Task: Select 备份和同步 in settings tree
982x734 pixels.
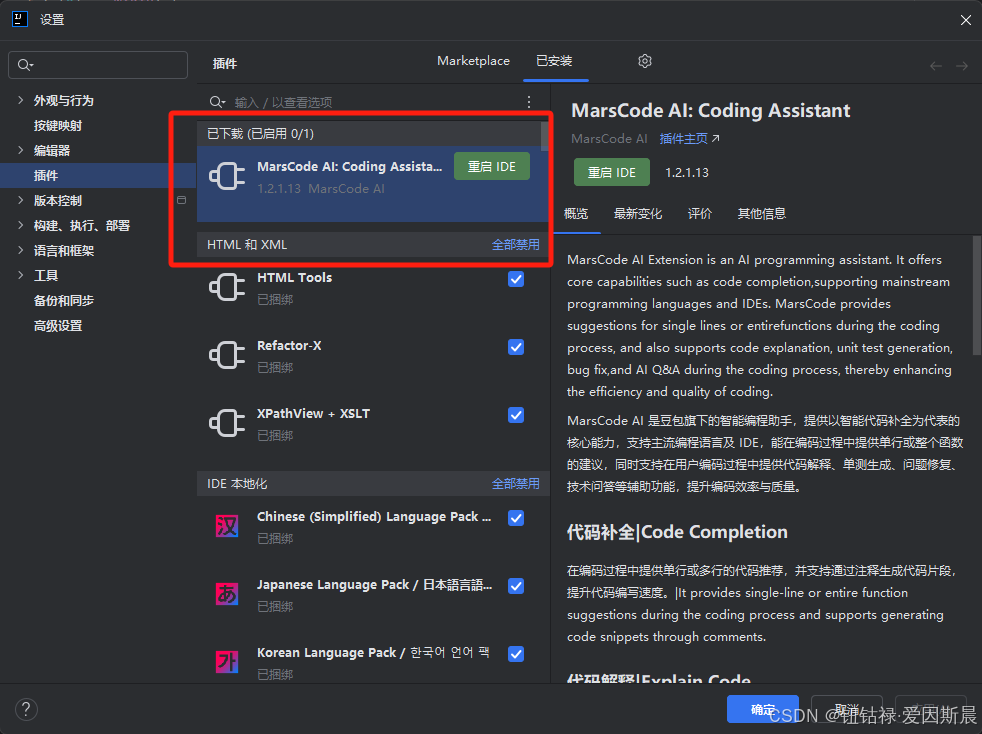Action: pos(64,301)
